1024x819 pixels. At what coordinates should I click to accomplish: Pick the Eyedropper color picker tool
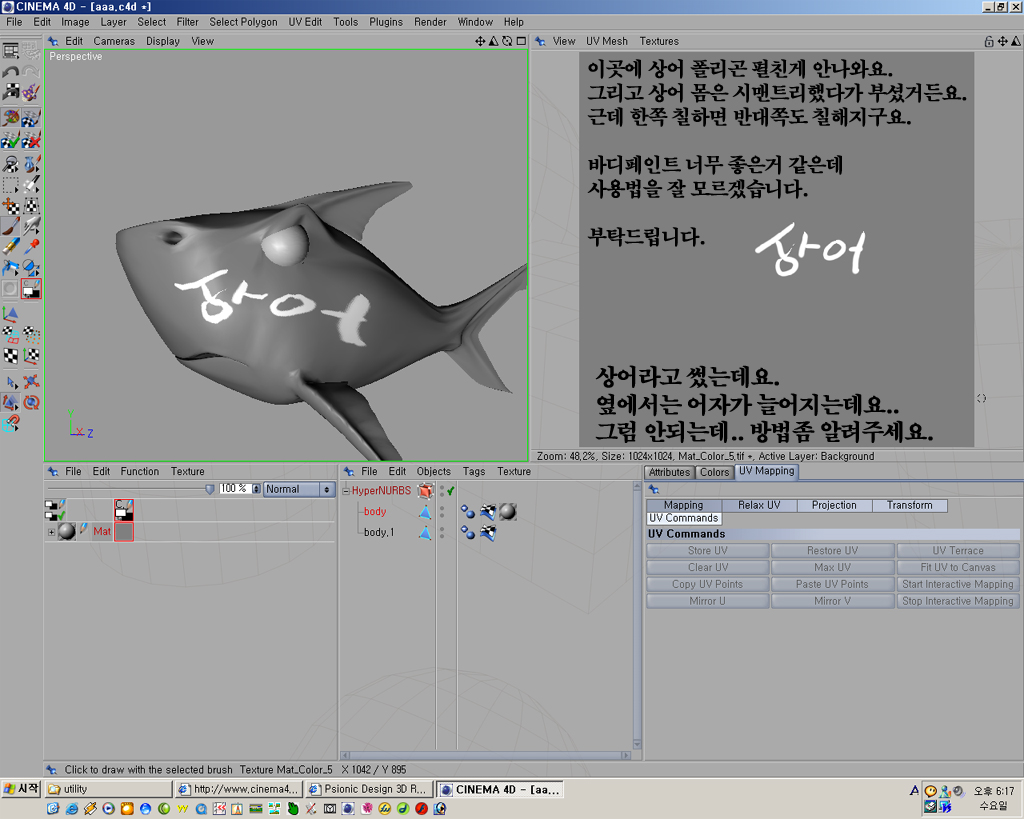pos(31,247)
